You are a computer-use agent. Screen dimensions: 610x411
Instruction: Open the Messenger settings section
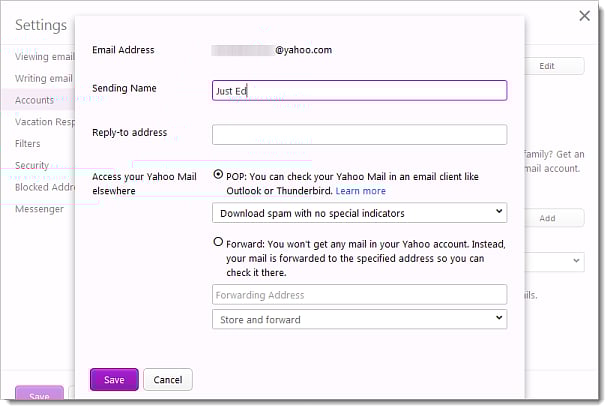[x=39, y=209]
